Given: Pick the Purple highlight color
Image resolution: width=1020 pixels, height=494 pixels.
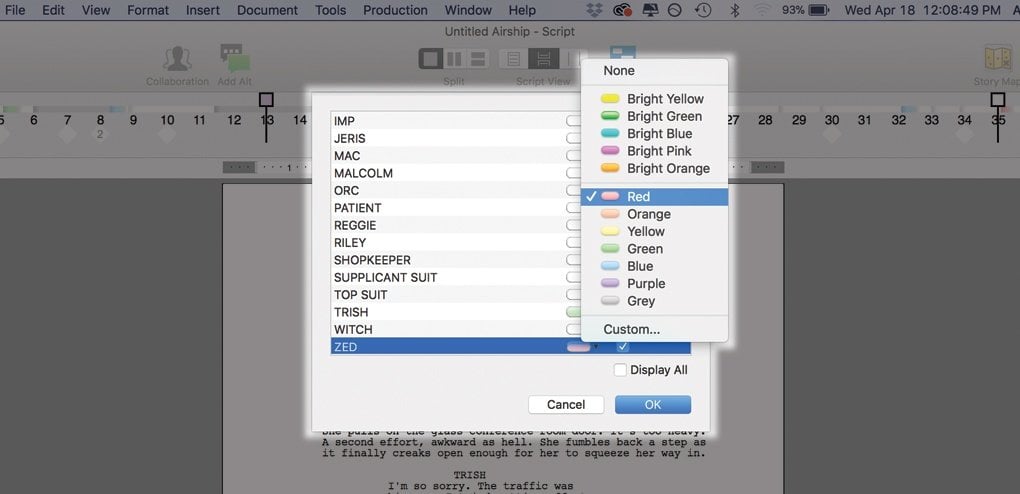Looking at the screenshot, I should click(645, 284).
